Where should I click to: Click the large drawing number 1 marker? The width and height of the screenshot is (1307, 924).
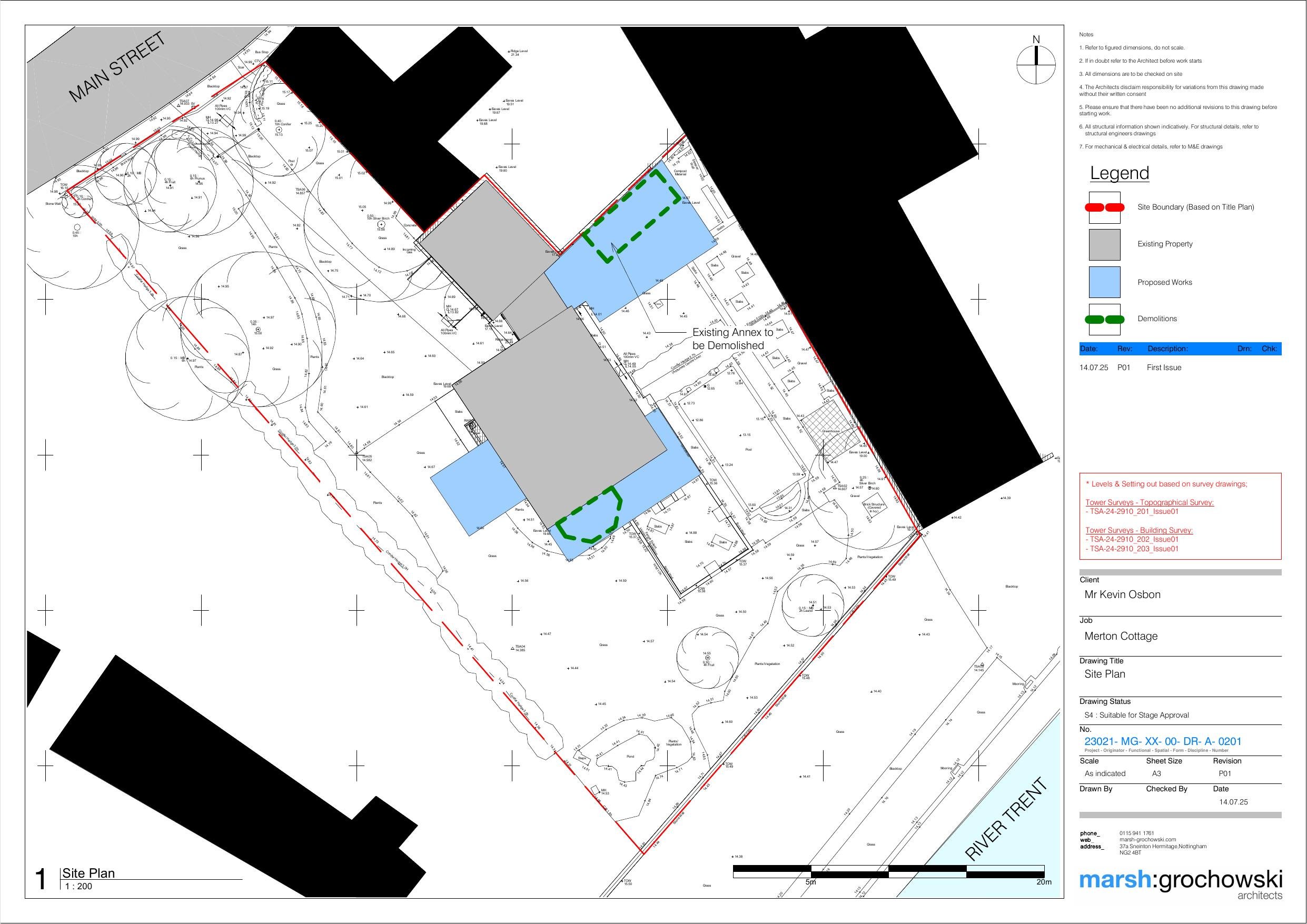tap(41, 880)
